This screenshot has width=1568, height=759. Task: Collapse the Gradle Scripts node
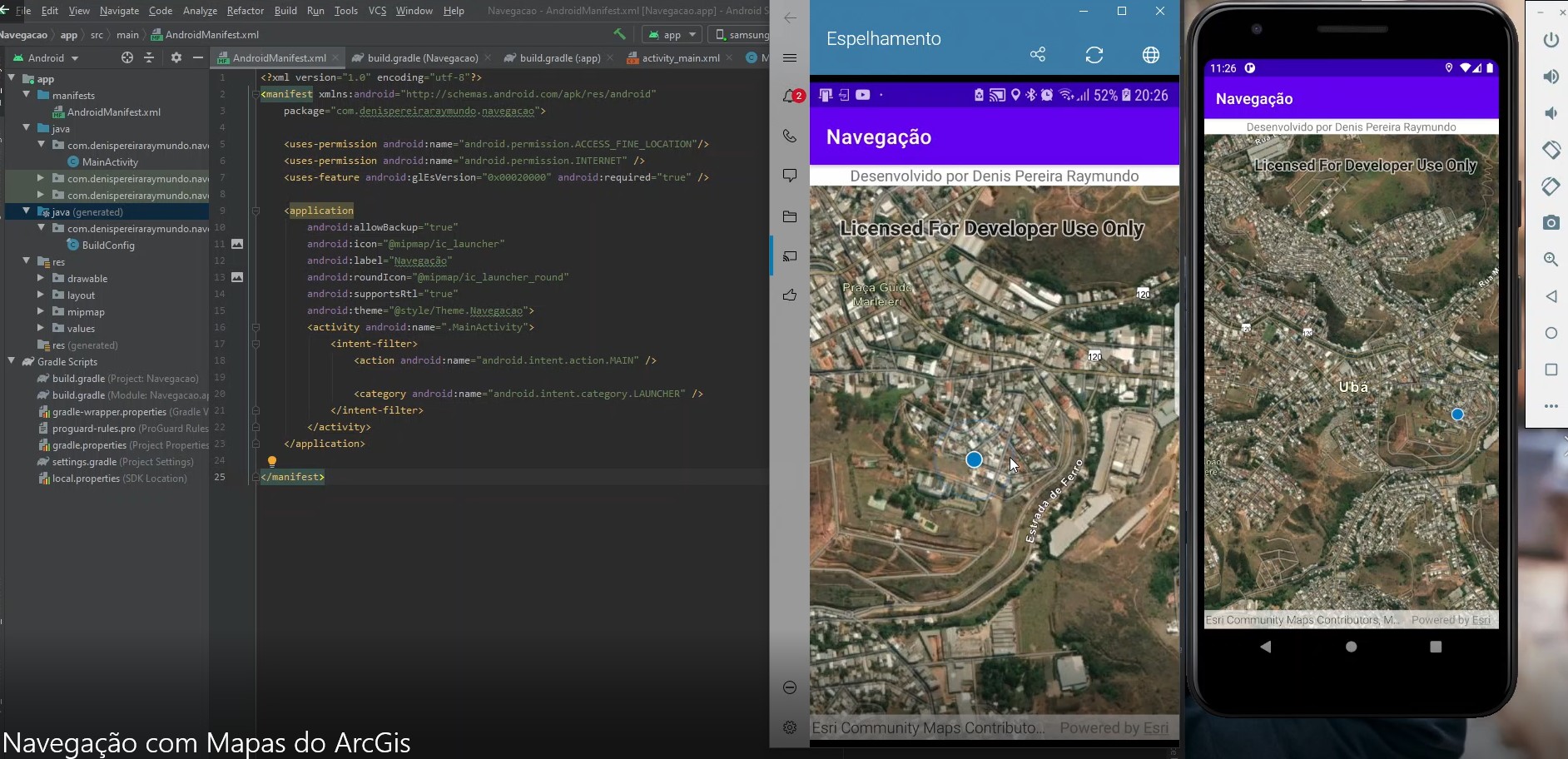coord(10,361)
